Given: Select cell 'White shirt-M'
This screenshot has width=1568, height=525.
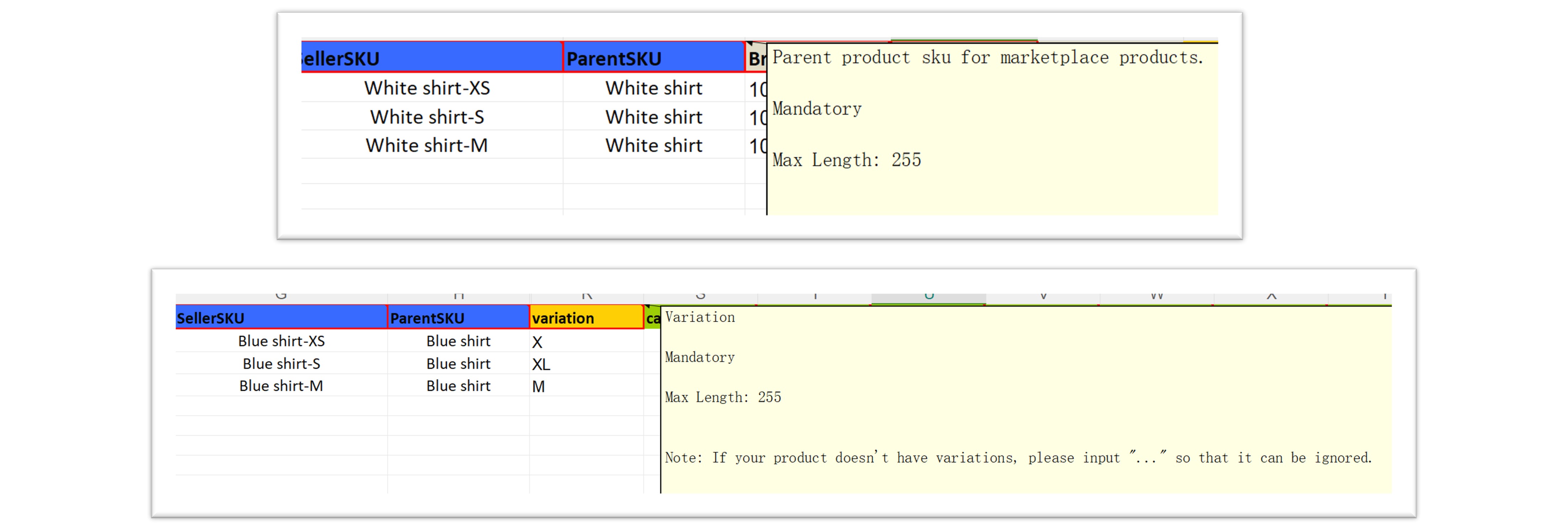Looking at the screenshot, I should (x=432, y=145).
